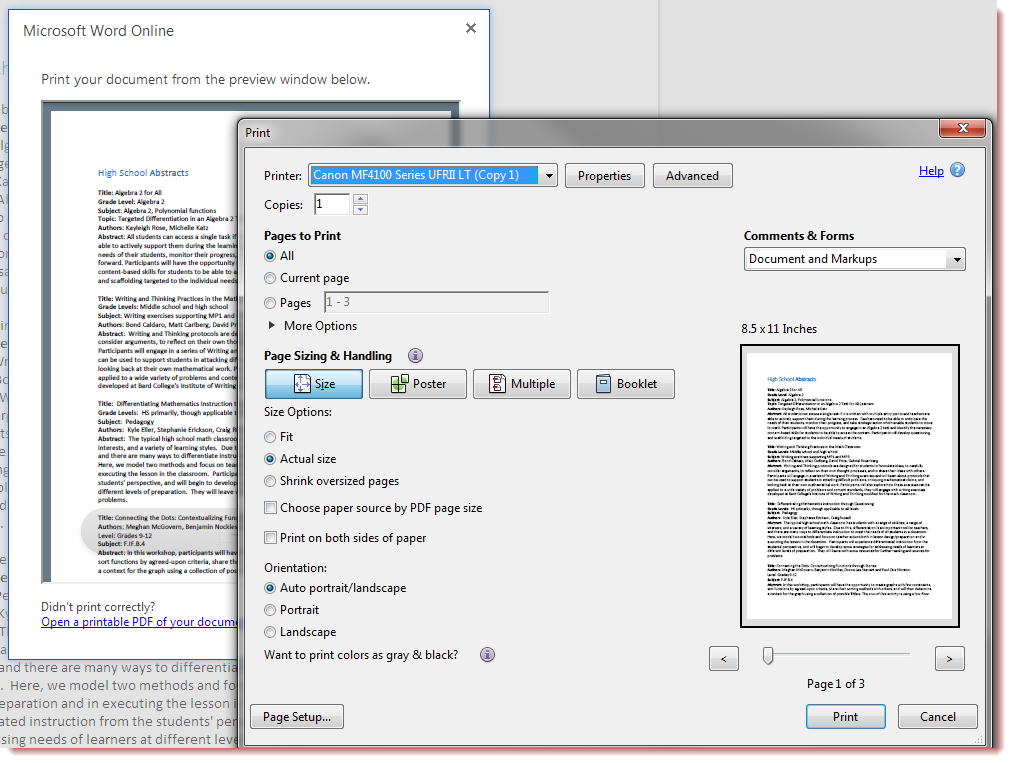Screen dimensions: 1012x763
Task: Select the All pages radio button
Action: pos(270,256)
